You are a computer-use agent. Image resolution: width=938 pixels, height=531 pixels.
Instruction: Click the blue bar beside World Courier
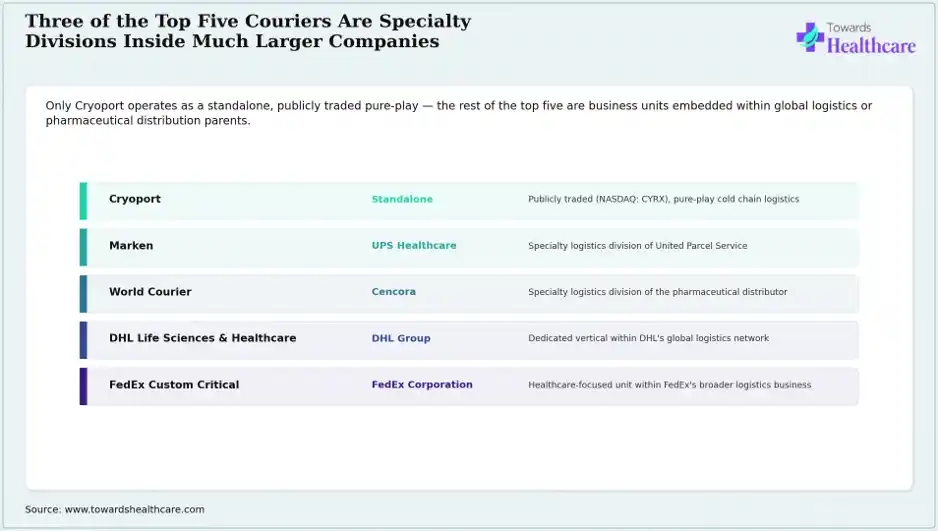(x=83, y=294)
